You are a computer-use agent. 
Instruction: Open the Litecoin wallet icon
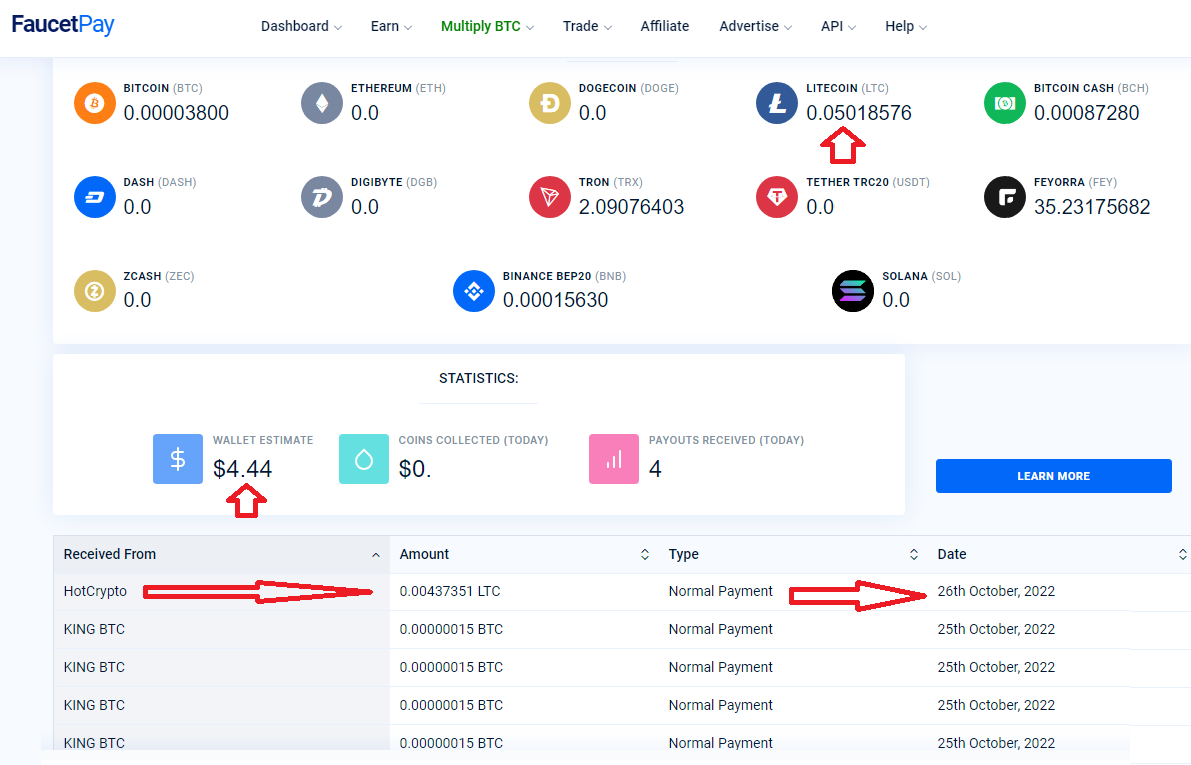tap(777, 103)
